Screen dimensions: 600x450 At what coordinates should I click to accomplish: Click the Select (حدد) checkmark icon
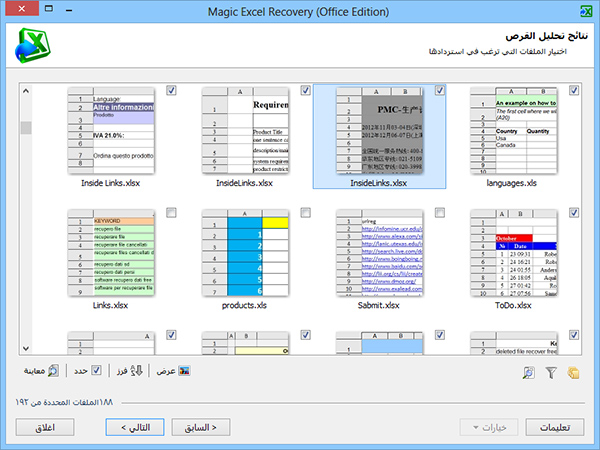(x=96, y=370)
